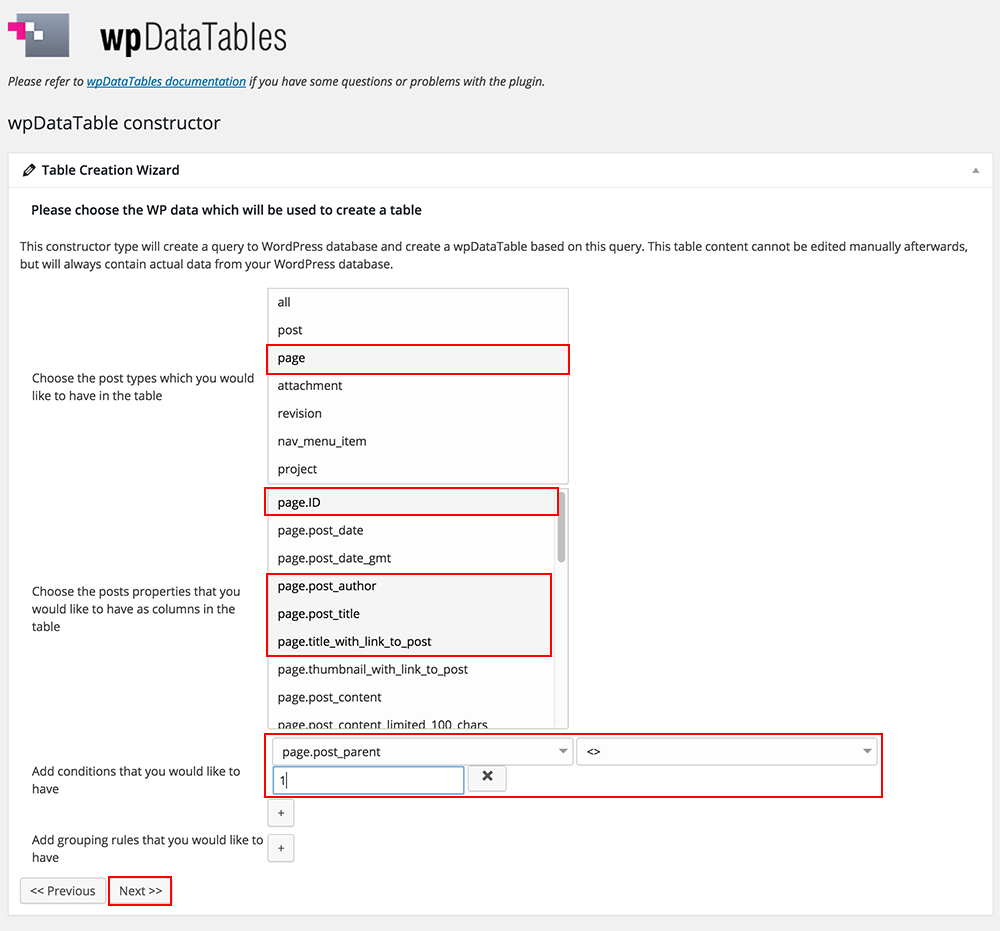Viewport: 1000px width, 931px height.
Task: Click the condition value input field
Action: click(368, 780)
